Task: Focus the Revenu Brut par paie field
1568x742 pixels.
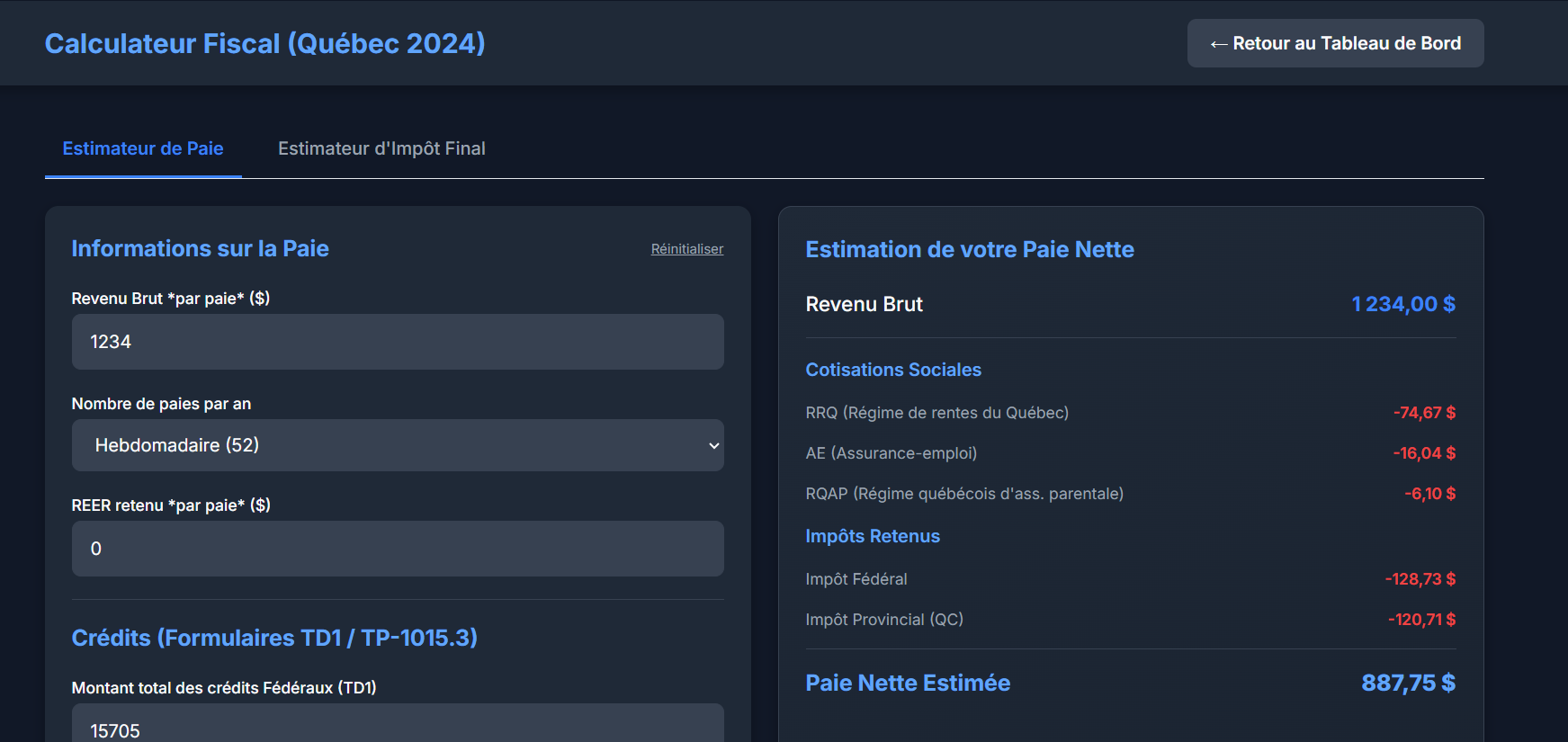Action: (398, 342)
